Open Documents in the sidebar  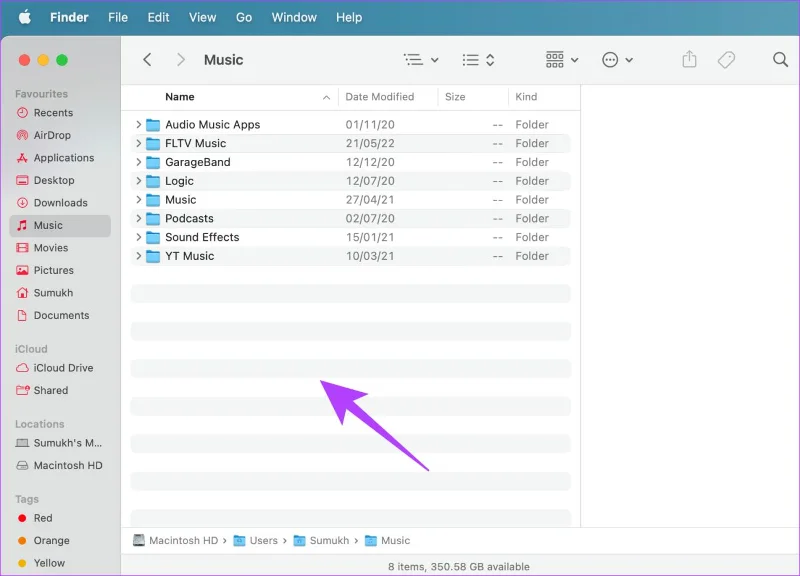coord(60,315)
